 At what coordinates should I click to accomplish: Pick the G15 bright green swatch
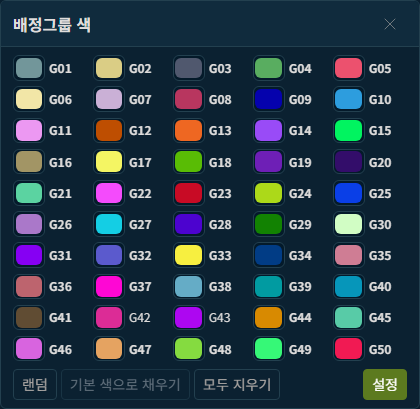(349, 130)
